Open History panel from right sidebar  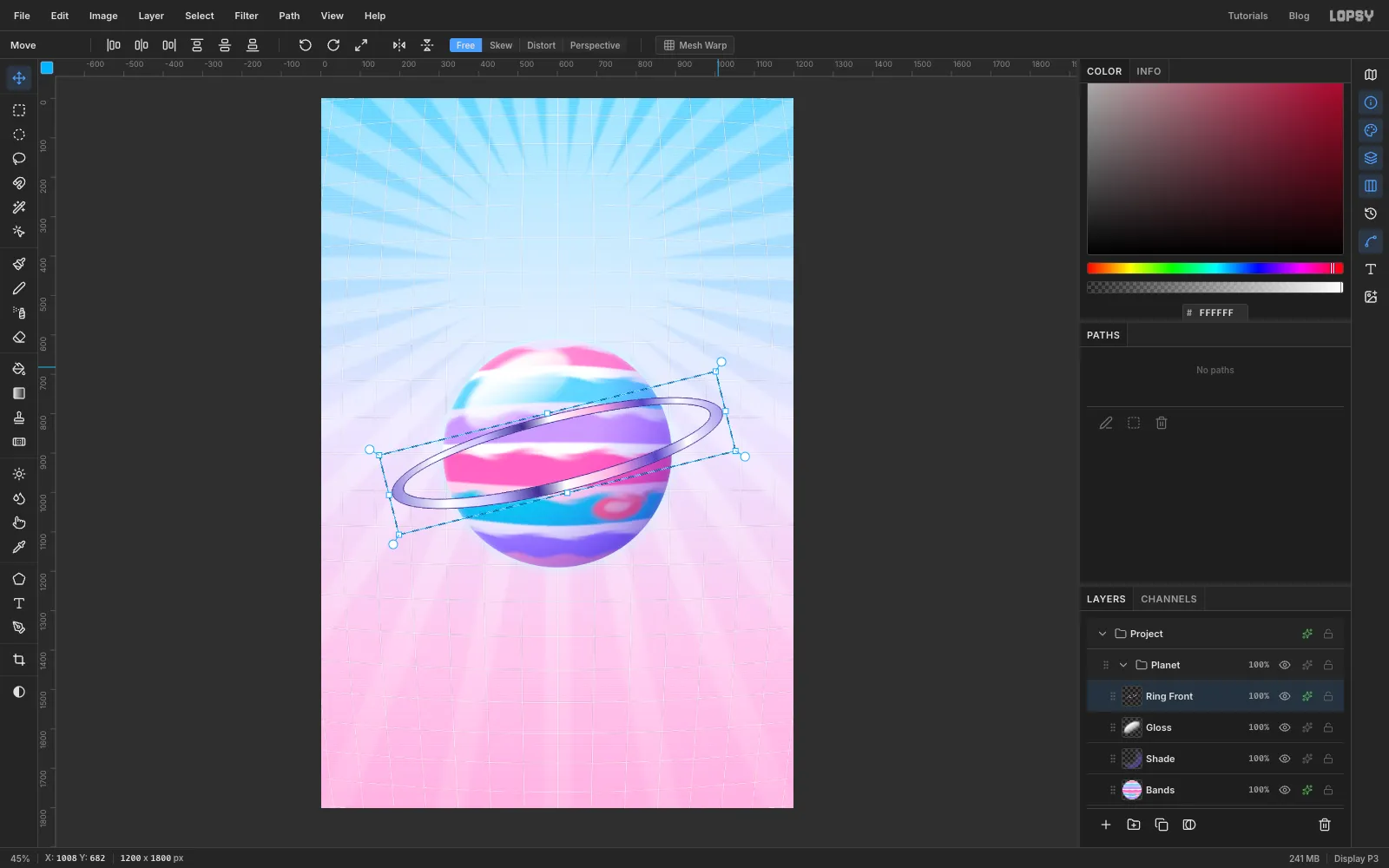pyautogui.click(x=1371, y=214)
